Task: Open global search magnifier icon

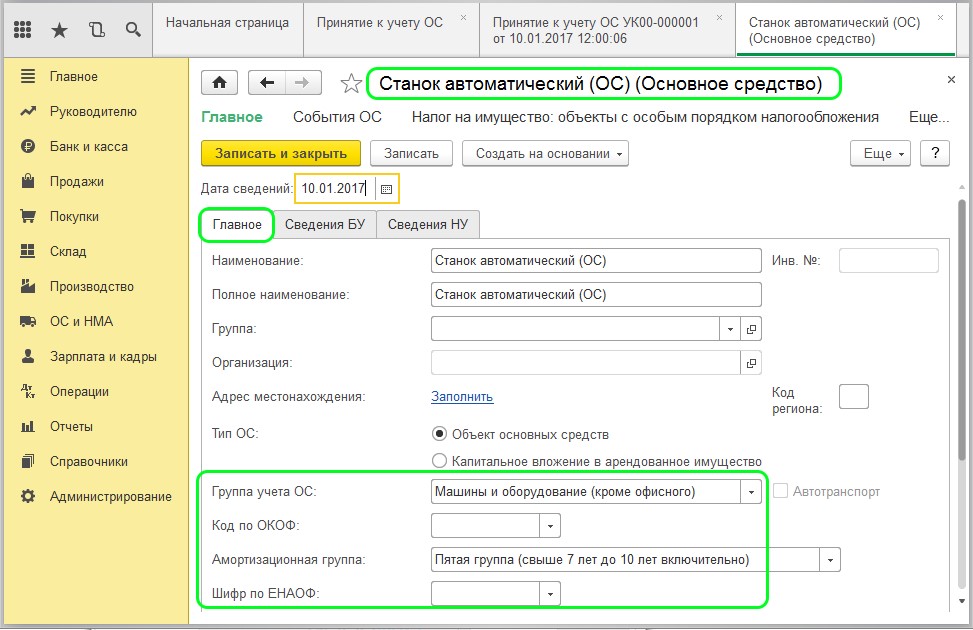Action: coord(133,29)
